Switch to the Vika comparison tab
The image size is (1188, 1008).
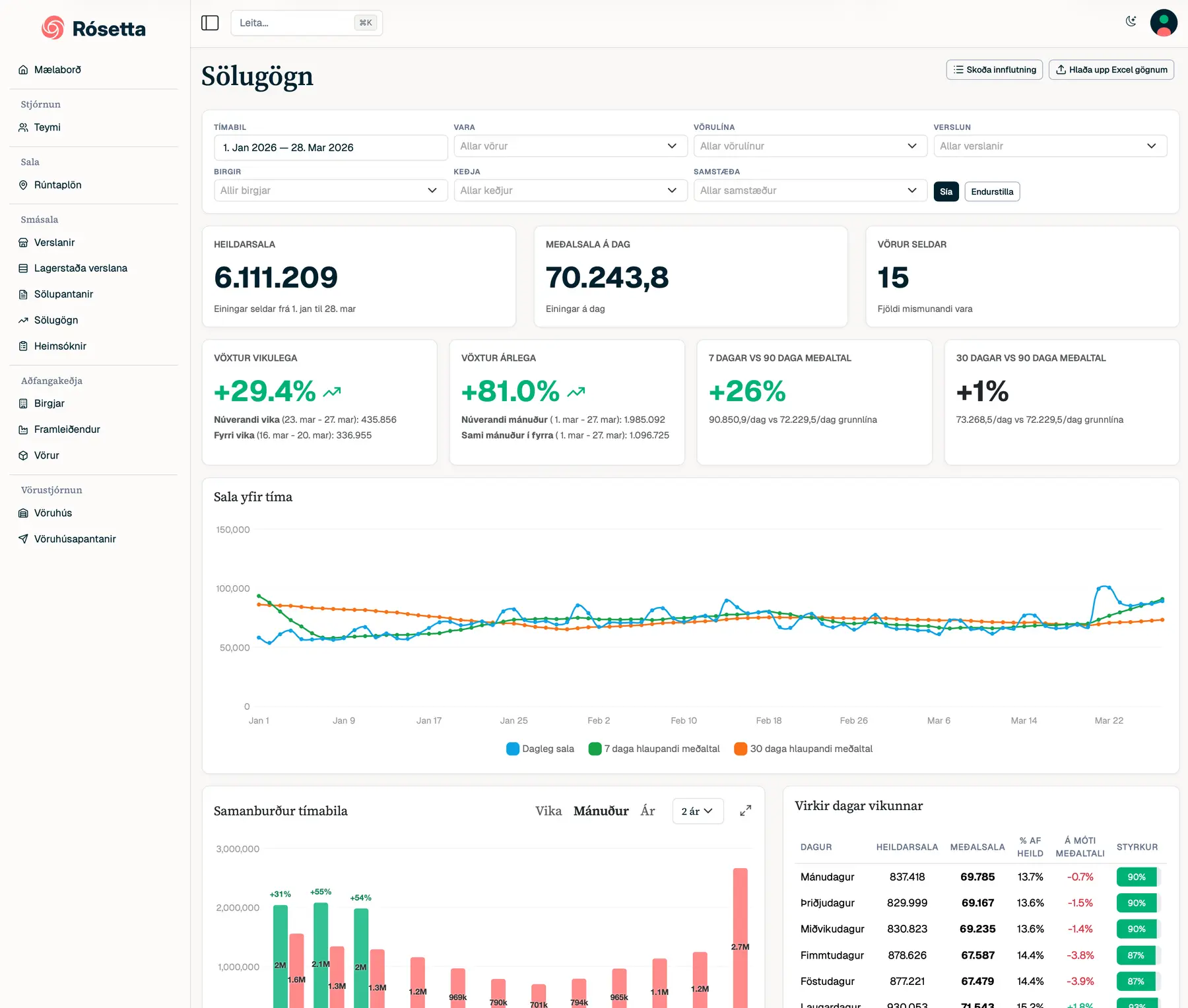(548, 811)
